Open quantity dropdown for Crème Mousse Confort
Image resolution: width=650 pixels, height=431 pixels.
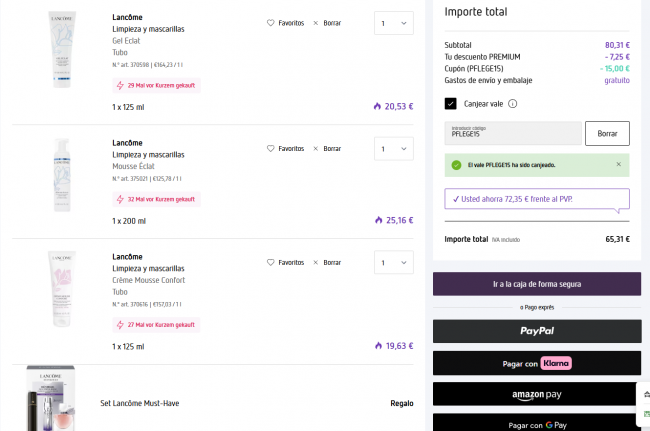click(393, 263)
